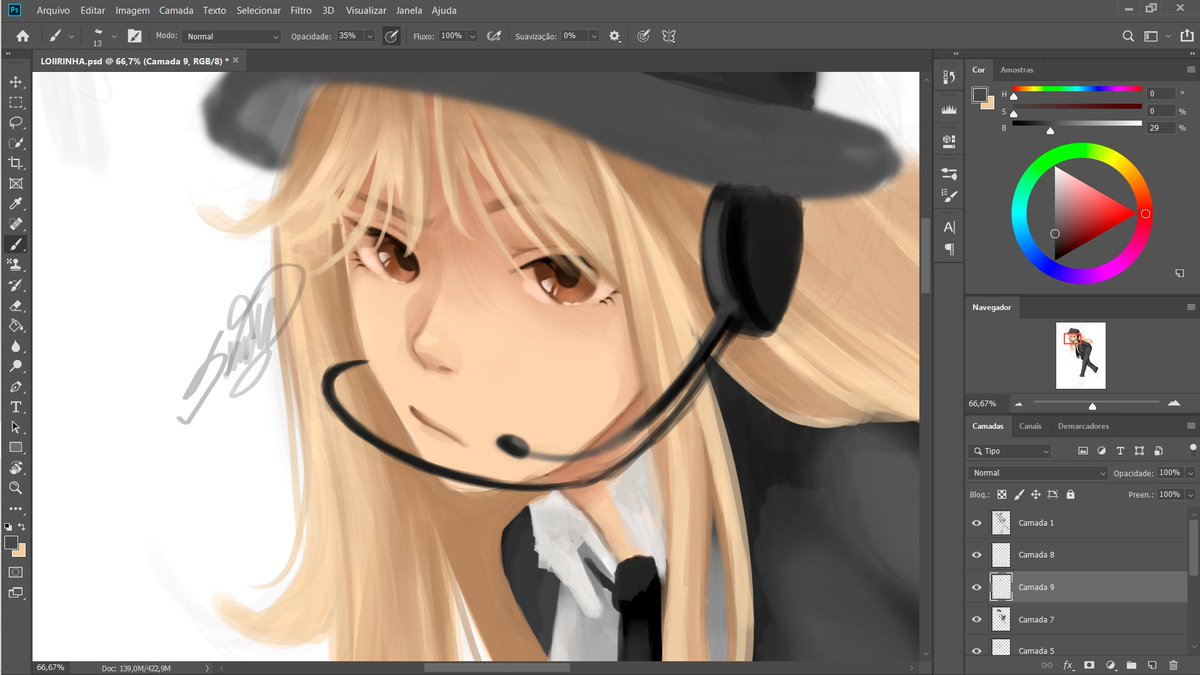Open smoothing options gear icon

[614, 36]
